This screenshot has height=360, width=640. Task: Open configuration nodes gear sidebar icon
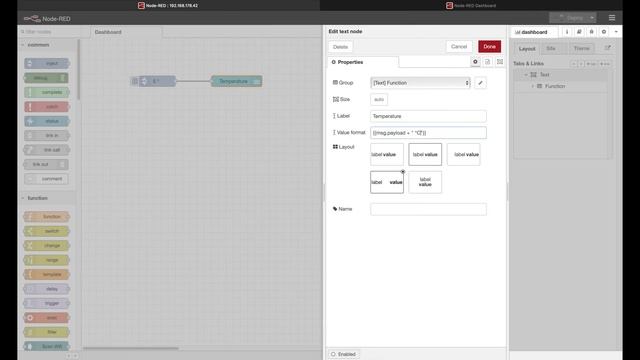click(x=604, y=32)
